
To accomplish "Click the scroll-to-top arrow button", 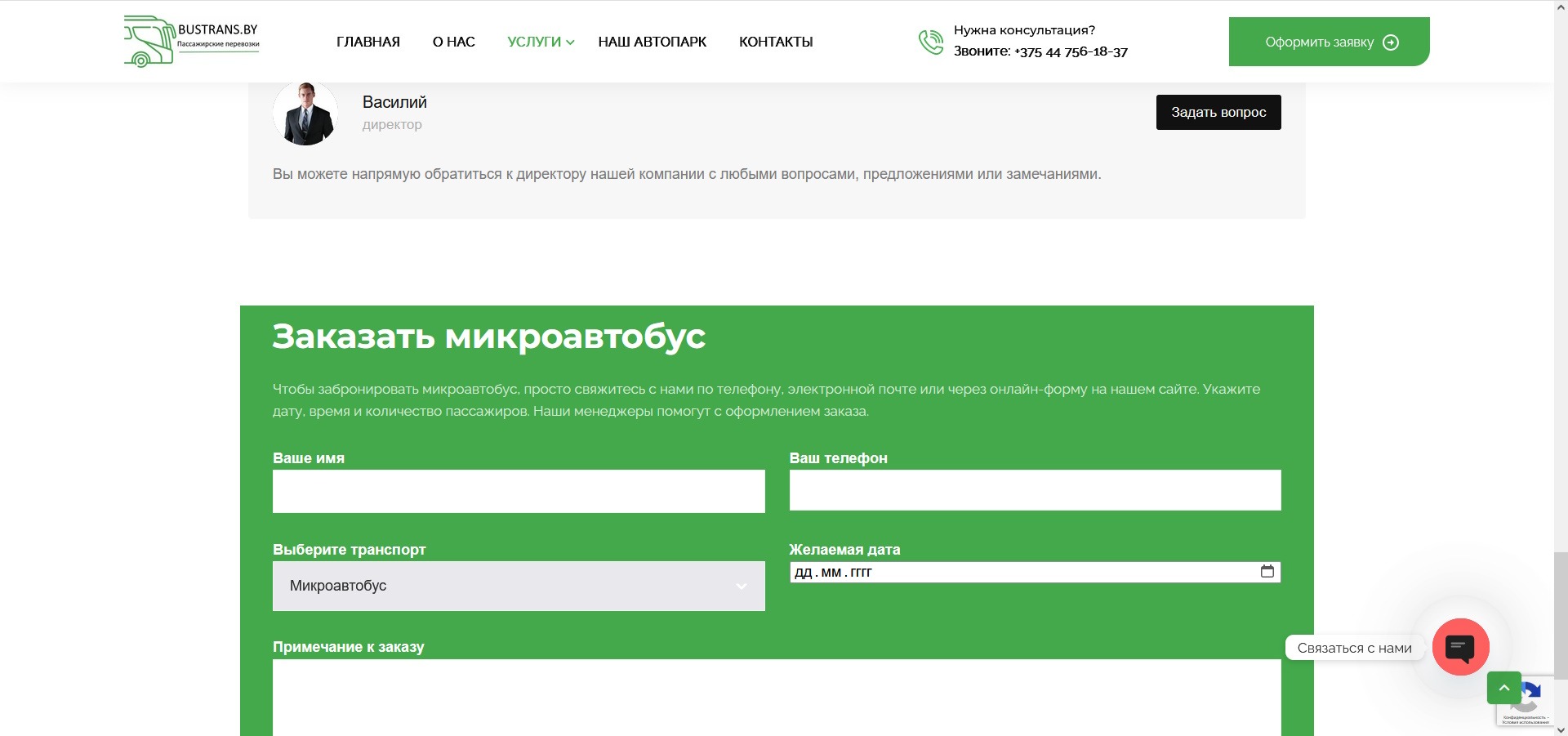I will pyautogui.click(x=1503, y=687).
